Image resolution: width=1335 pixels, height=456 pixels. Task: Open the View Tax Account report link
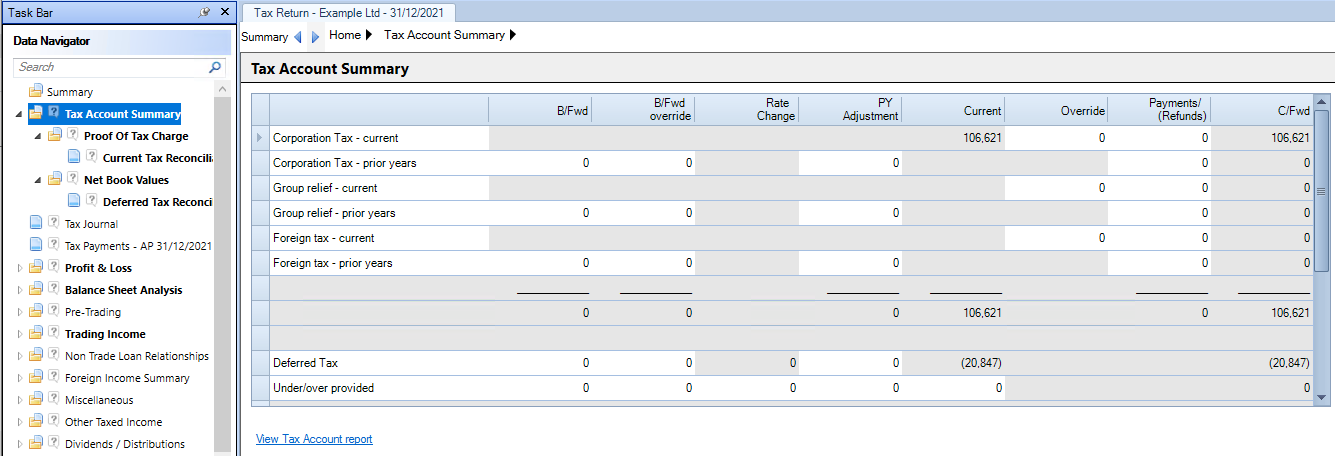point(314,439)
